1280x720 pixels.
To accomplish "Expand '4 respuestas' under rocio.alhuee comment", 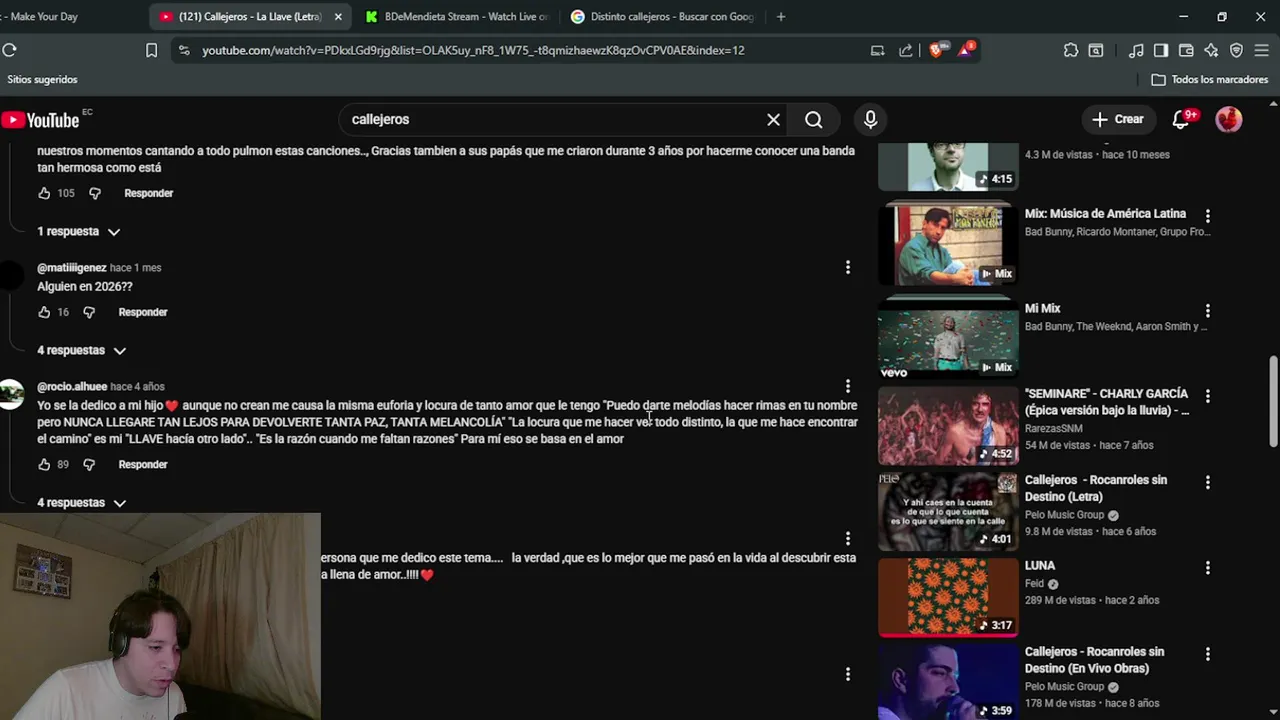I will (81, 502).
